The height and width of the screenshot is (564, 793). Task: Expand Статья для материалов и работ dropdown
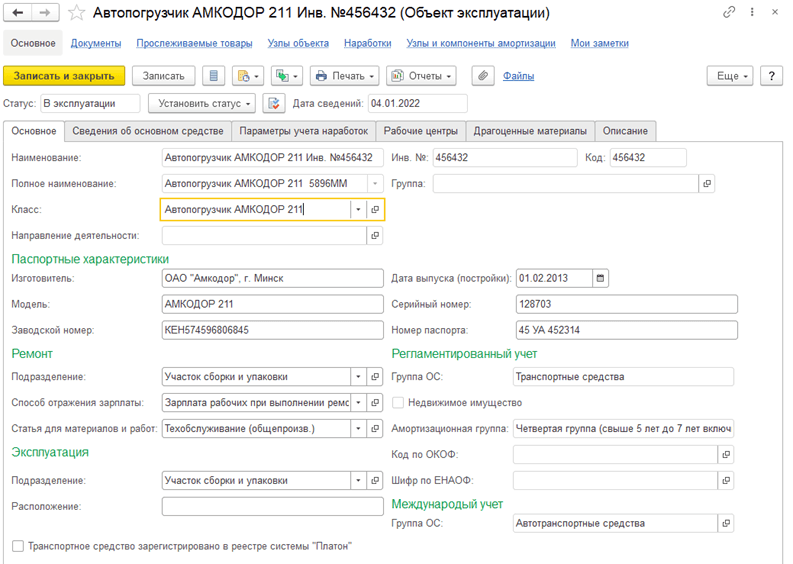(358, 428)
